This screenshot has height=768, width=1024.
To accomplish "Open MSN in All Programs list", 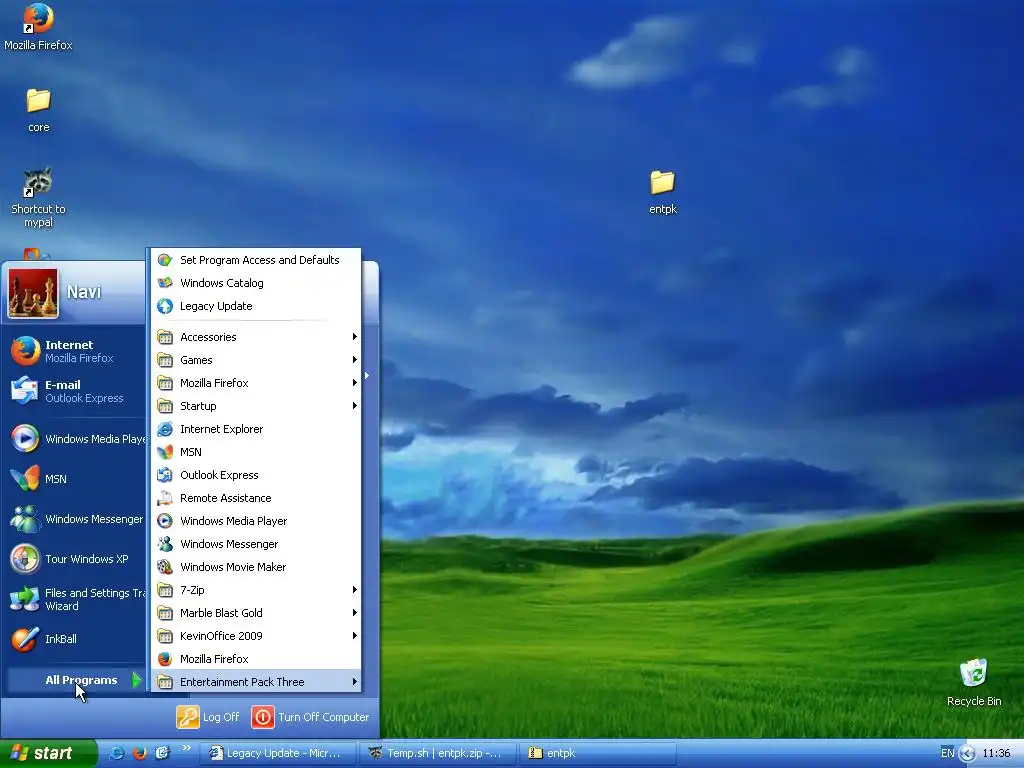I will (x=256, y=452).
